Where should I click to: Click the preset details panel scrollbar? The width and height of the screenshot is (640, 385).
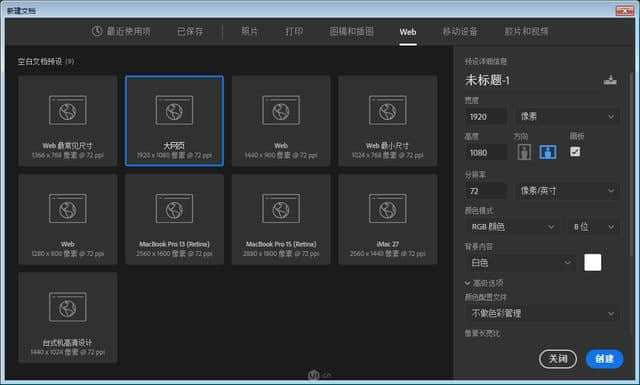coord(631,163)
